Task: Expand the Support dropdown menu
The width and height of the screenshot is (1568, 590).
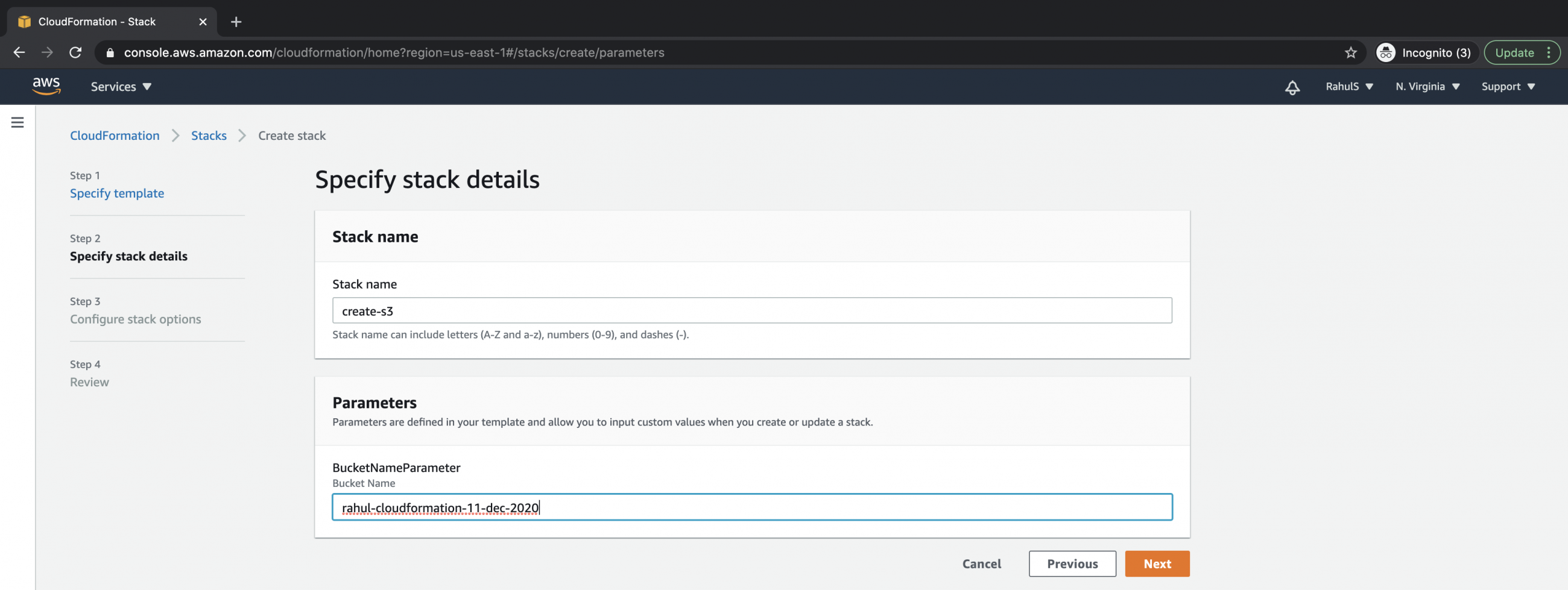Action: tap(1508, 87)
